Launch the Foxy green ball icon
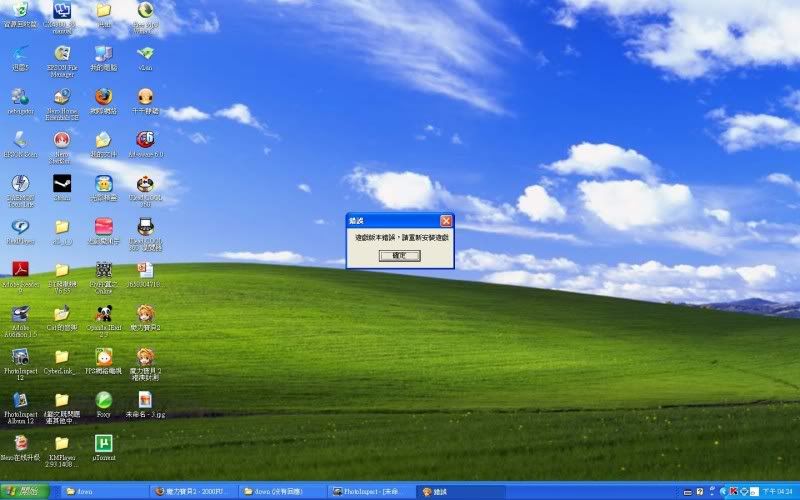800x500 pixels. click(x=104, y=405)
